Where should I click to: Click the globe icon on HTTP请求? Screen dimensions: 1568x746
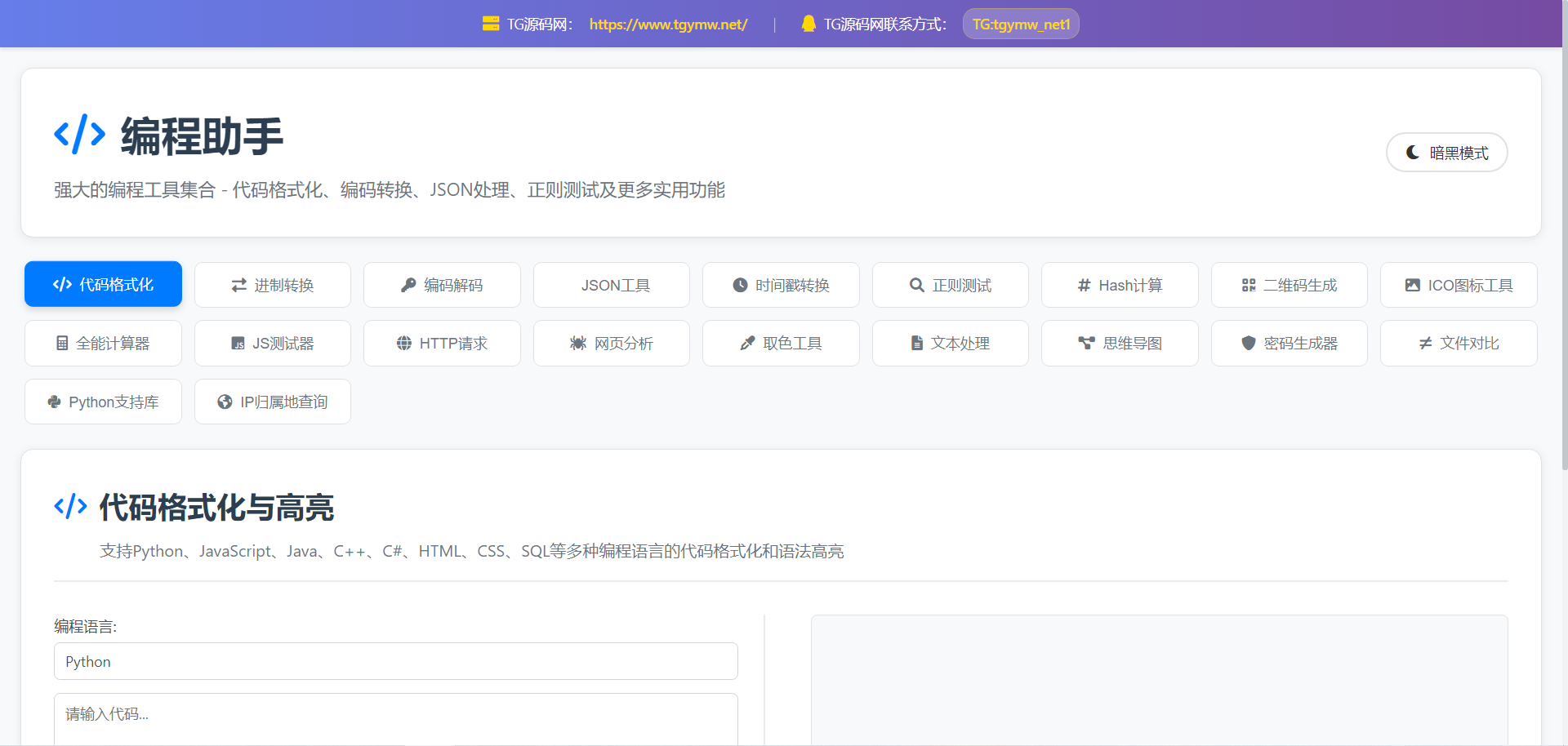pos(403,344)
